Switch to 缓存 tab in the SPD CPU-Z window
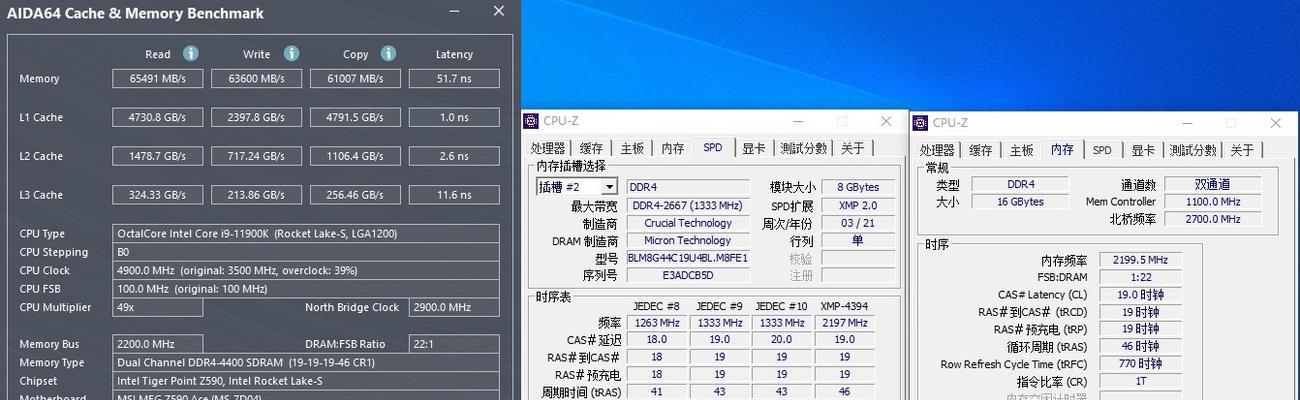The width and height of the screenshot is (1300, 400). [x=591, y=148]
